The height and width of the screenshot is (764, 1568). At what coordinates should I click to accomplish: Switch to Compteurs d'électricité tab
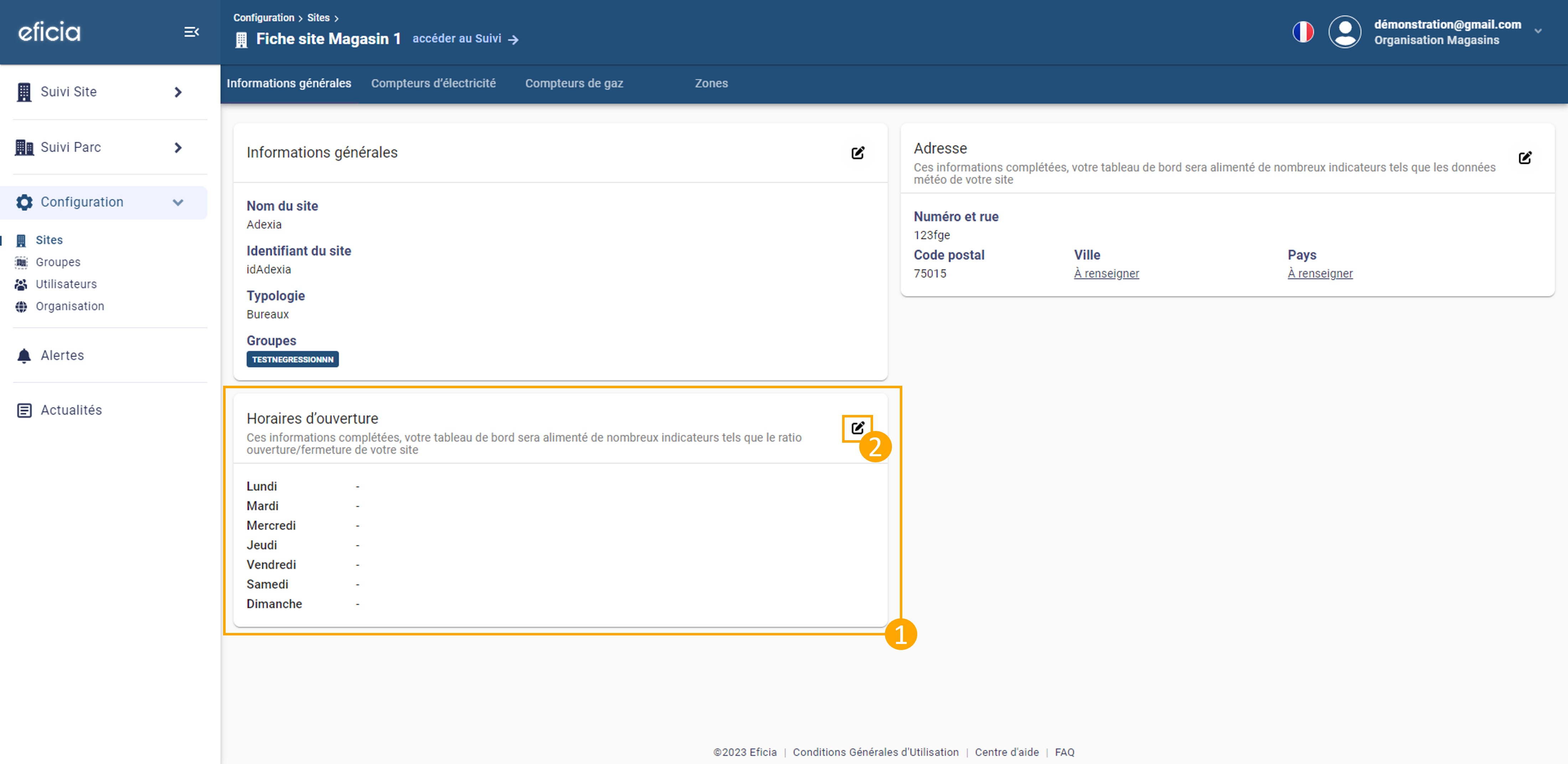tap(433, 83)
